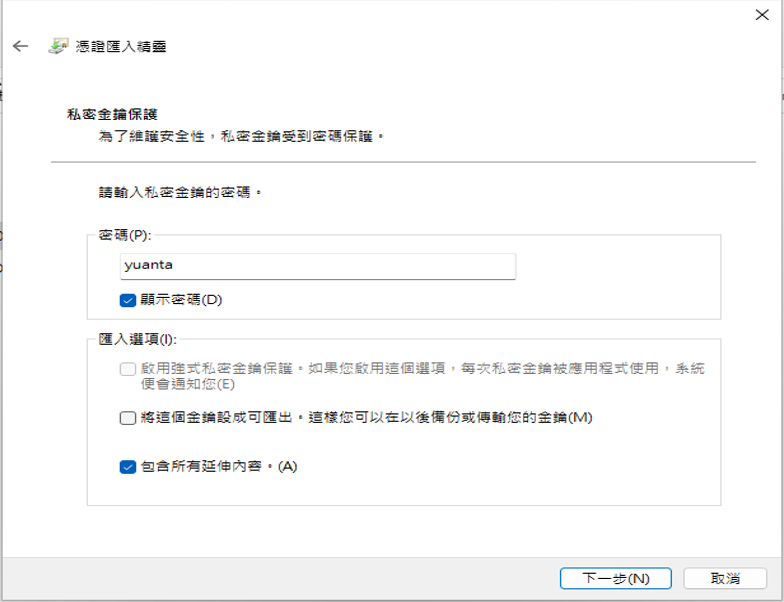This screenshot has height=602, width=784.
Task: Go back using the left arrow icon
Action: (x=20, y=46)
